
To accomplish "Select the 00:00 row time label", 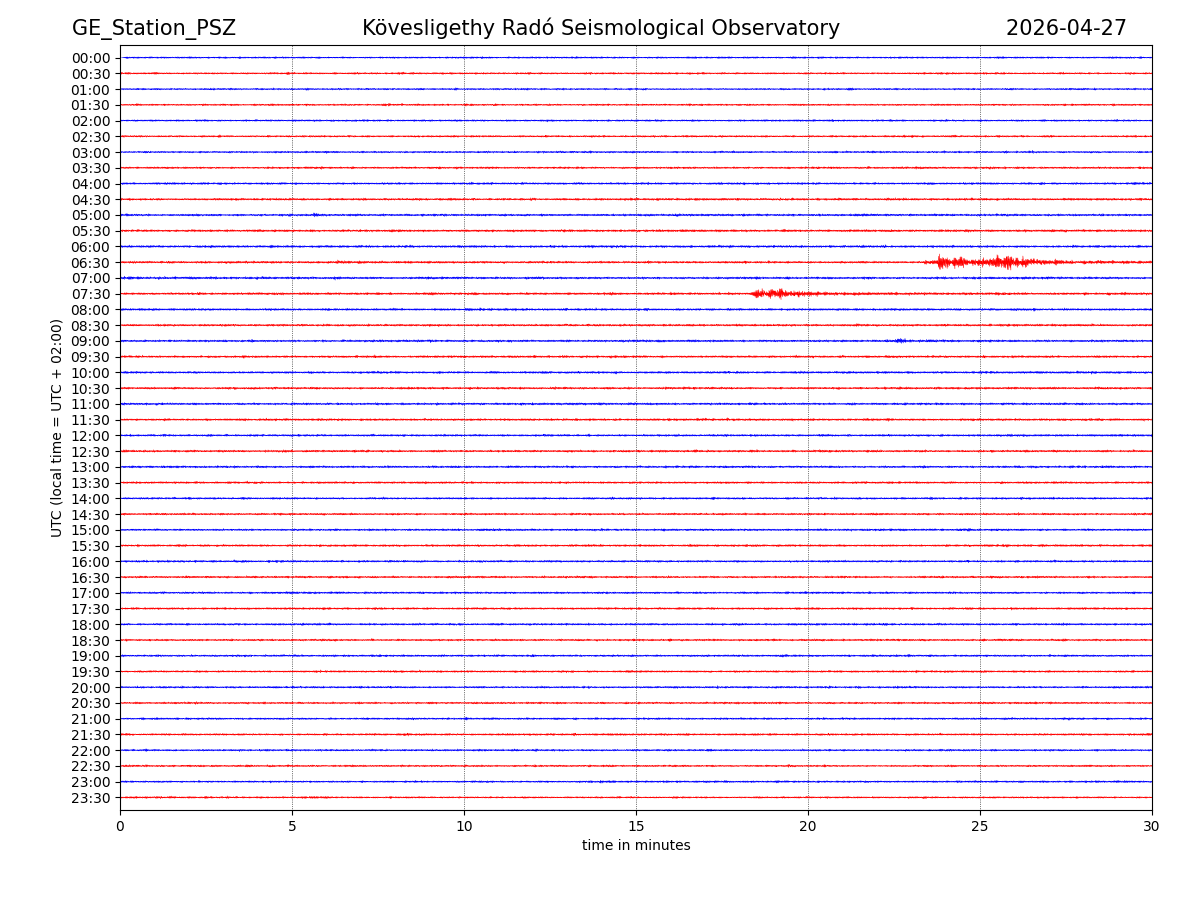I will [91, 58].
